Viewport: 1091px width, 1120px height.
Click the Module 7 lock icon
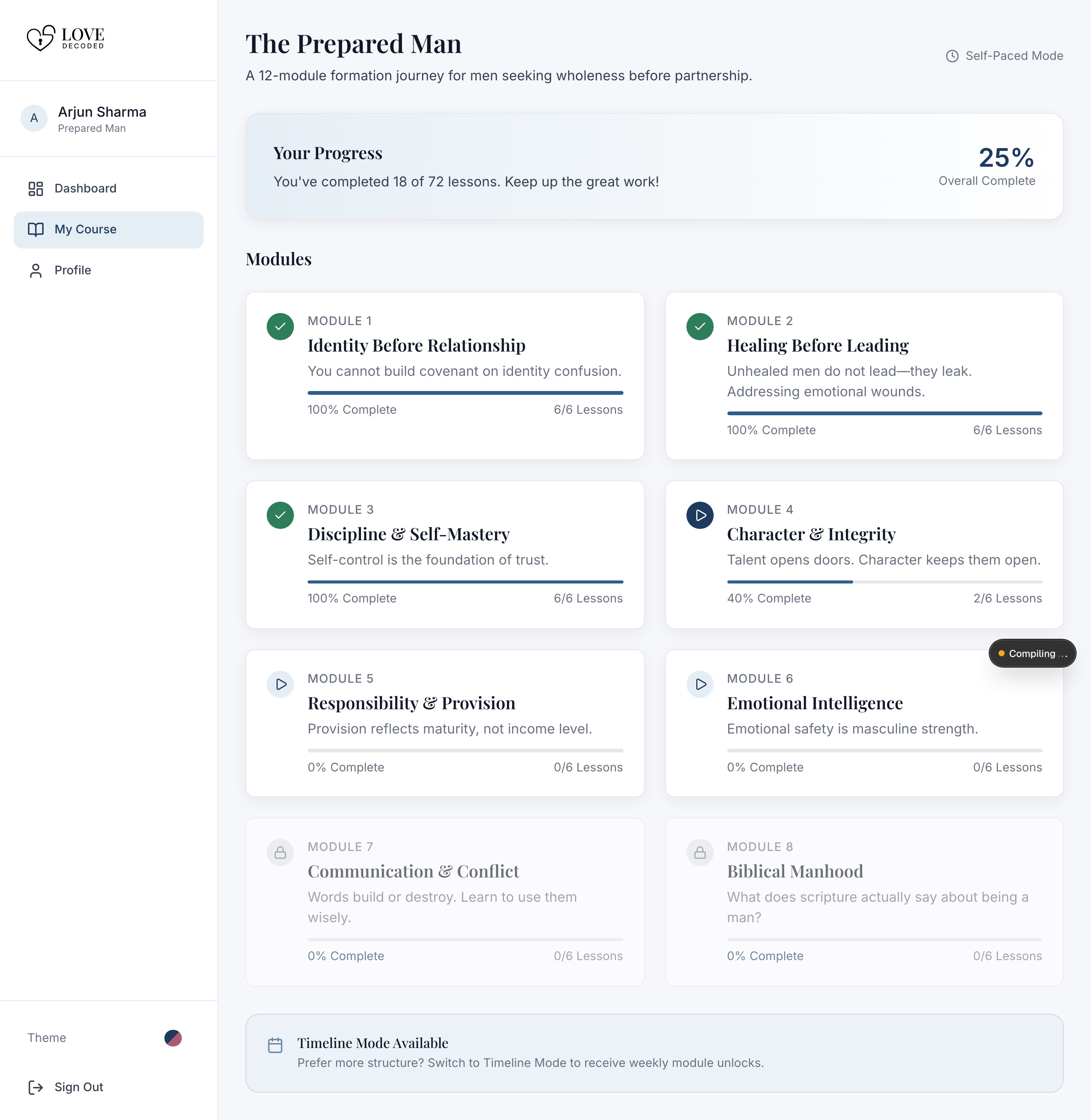click(x=280, y=853)
